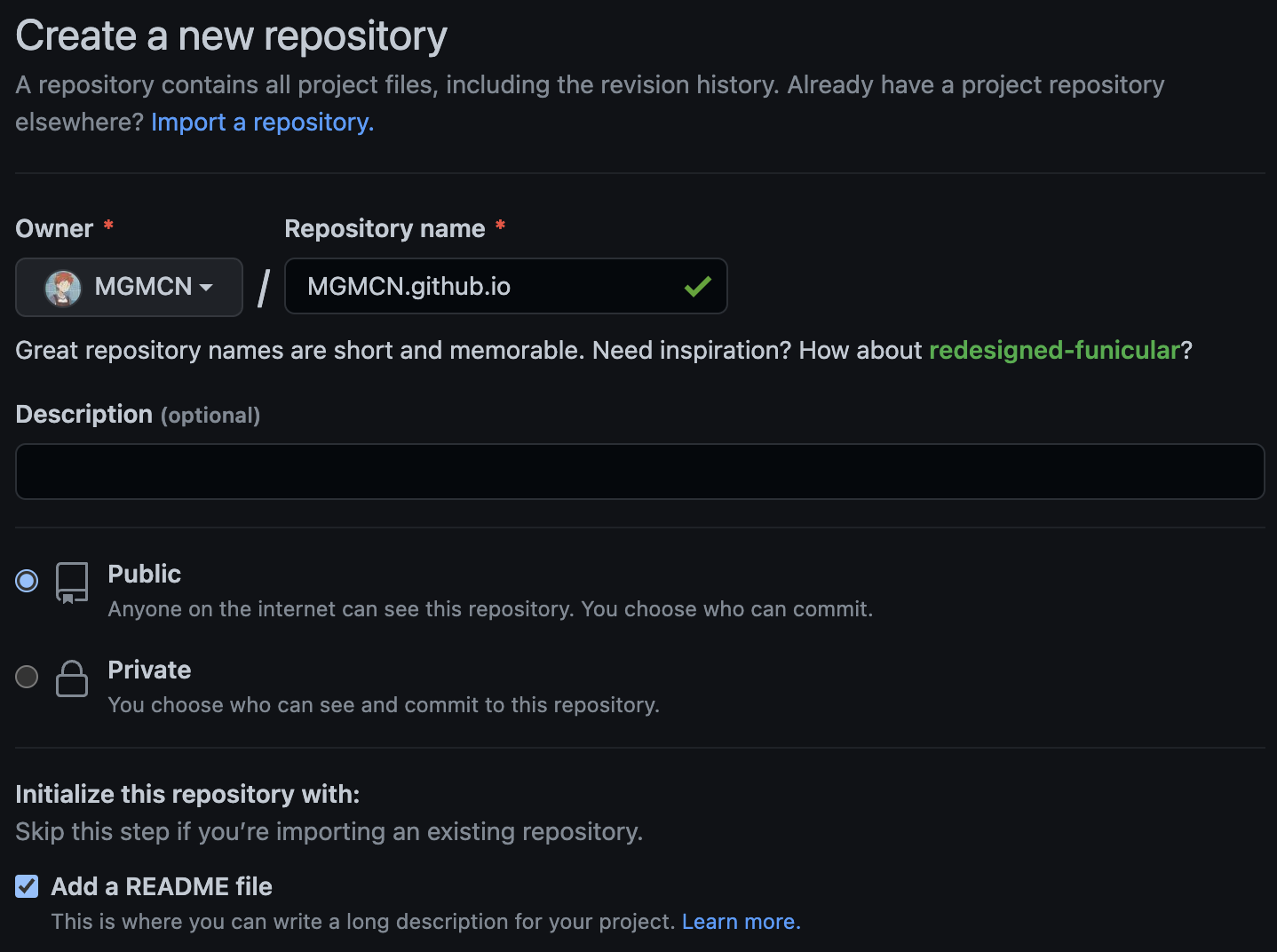Click You choose who can see description
This screenshot has height=952, width=1277.
pyautogui.click(x=384, y=705)
